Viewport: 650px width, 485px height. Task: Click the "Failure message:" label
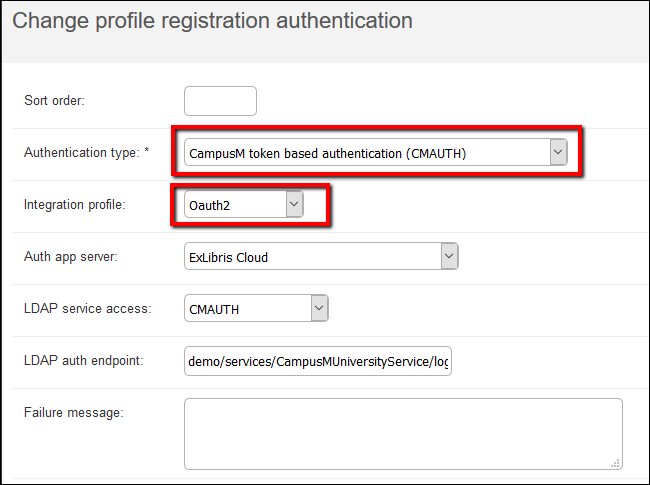73,413
